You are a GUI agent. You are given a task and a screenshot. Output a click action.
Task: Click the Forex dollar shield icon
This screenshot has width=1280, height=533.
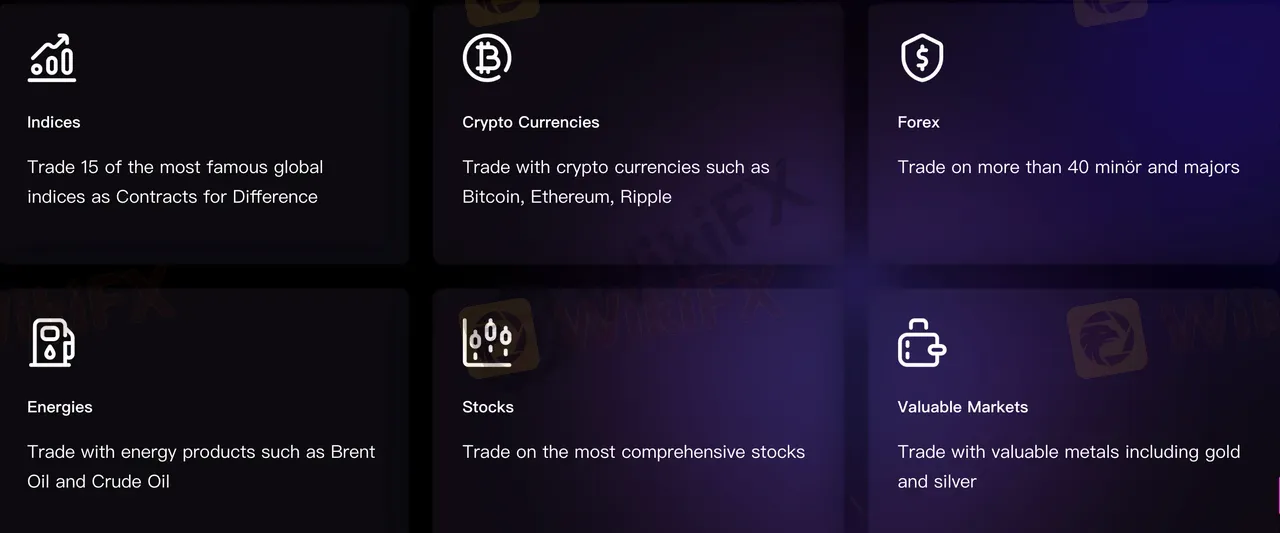click(921, 58)
